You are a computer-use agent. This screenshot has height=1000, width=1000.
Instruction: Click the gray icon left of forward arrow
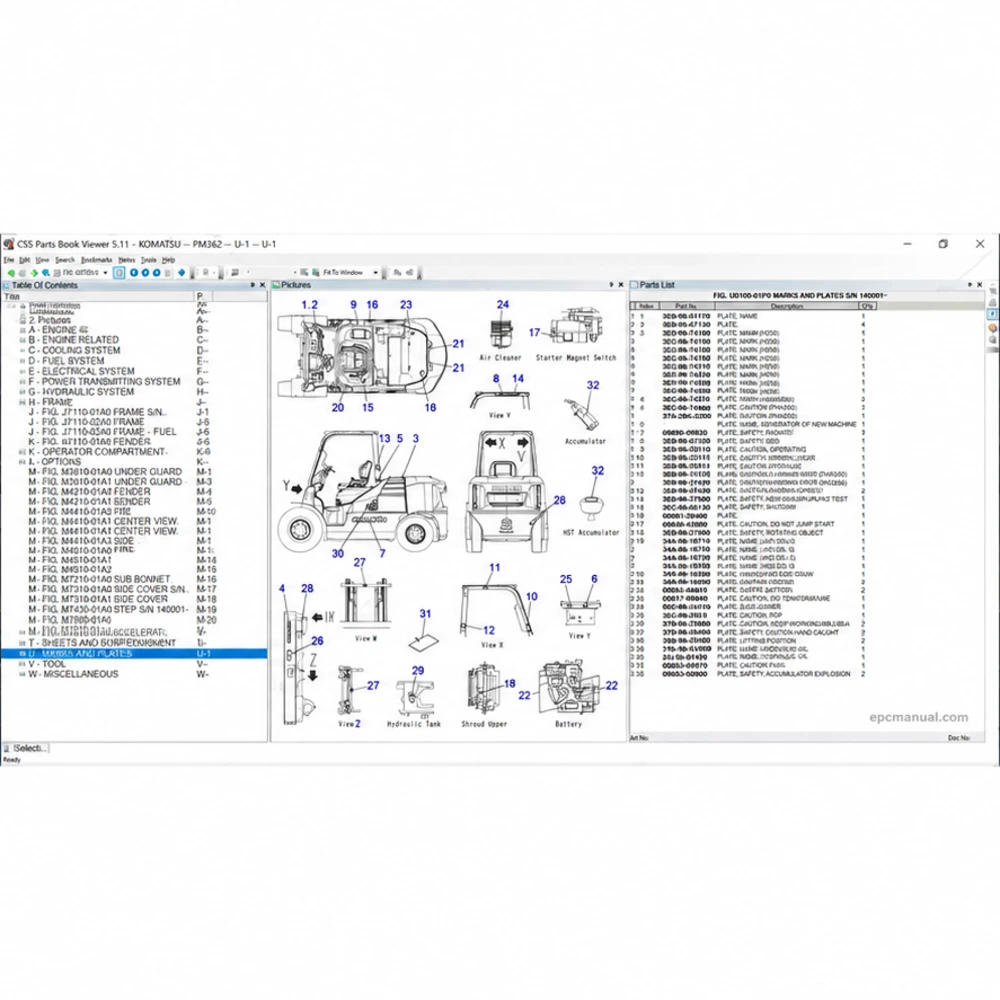[x=22, y=273]
